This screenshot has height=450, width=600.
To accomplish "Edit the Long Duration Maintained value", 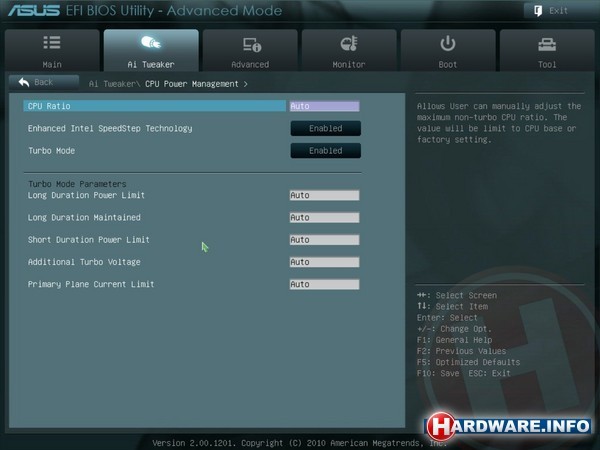I will click(x=324, y=218).
